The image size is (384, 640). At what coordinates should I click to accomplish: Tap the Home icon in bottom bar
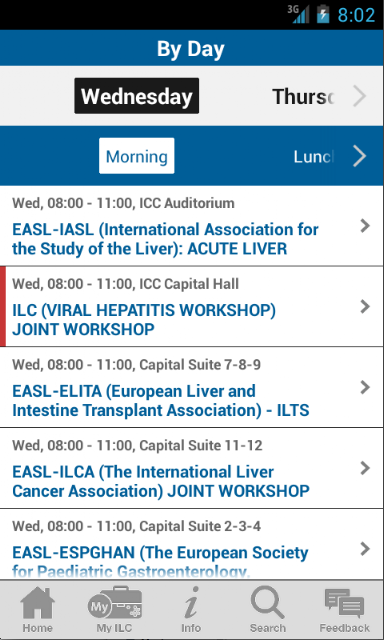click(37, 602)
